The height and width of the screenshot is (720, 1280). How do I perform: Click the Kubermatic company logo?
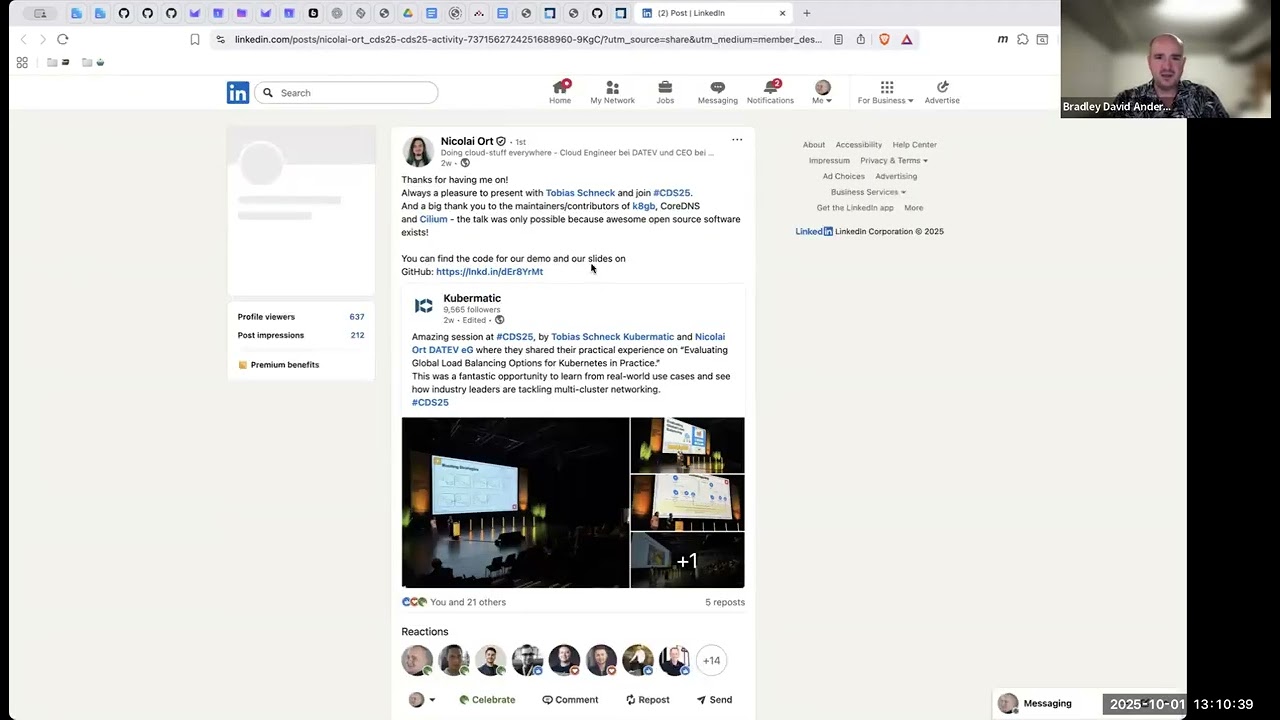[x=424, y=306]
